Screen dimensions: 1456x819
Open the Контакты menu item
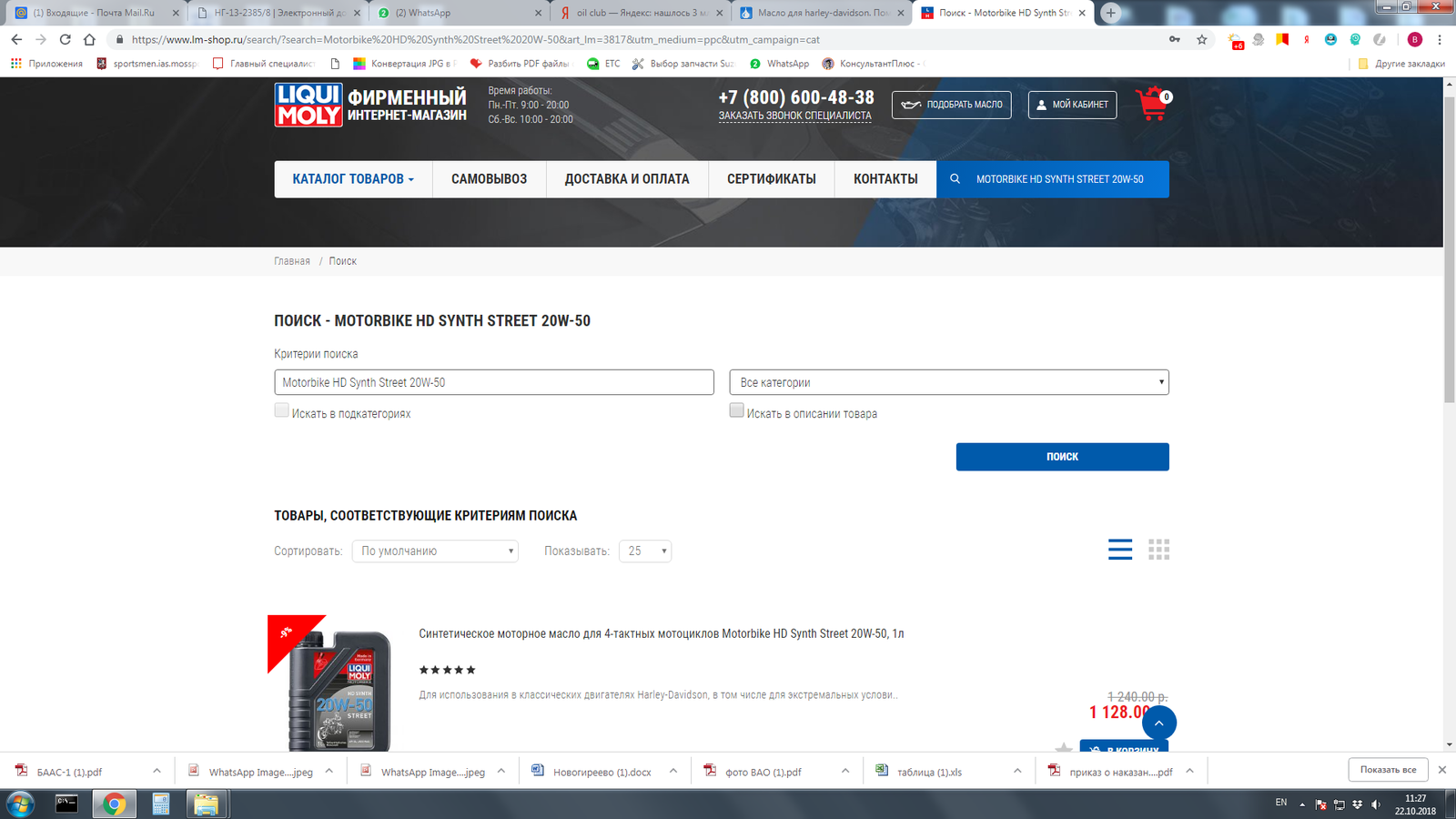[x=885, y=179]
